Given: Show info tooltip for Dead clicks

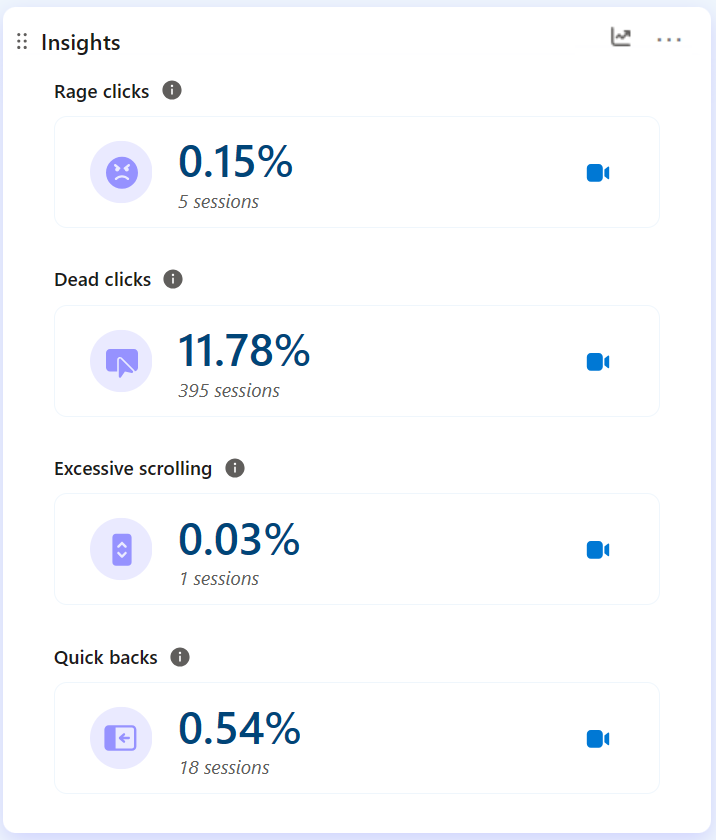Looking at the screenshot, I should click(173, 279).
